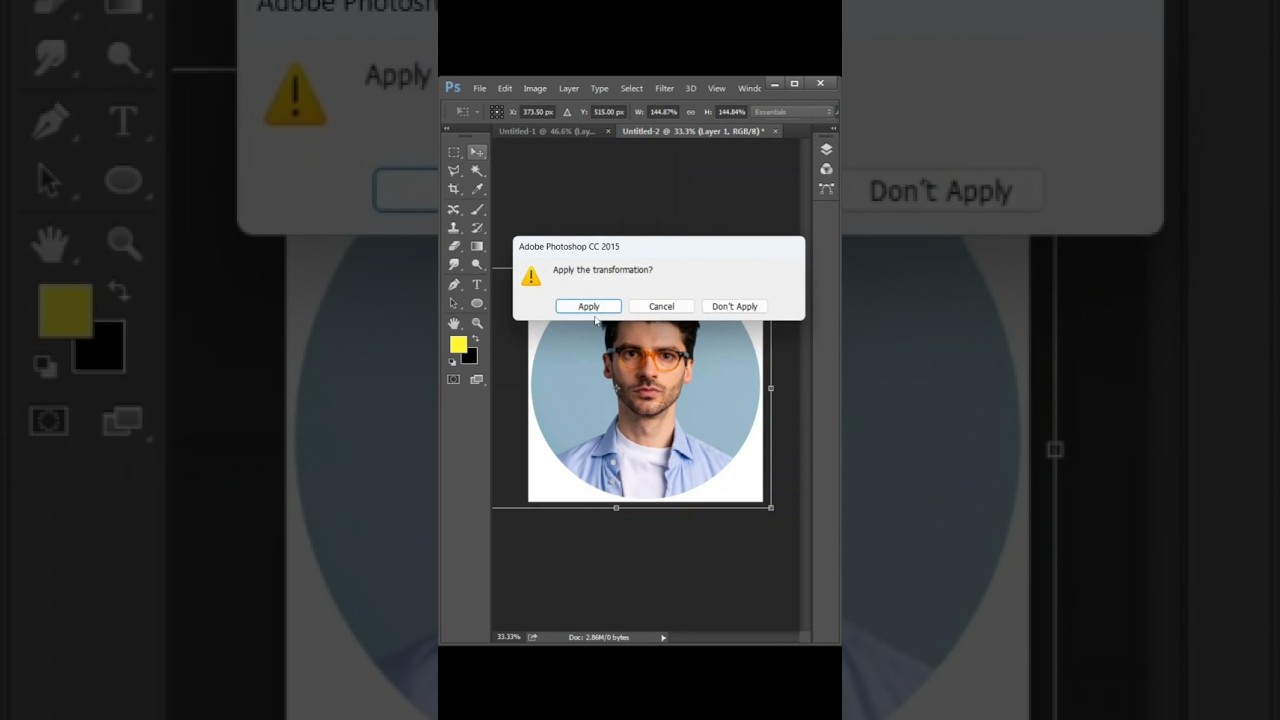Open the Filter menu
The image size is (1280, 720).
(665, 88)
